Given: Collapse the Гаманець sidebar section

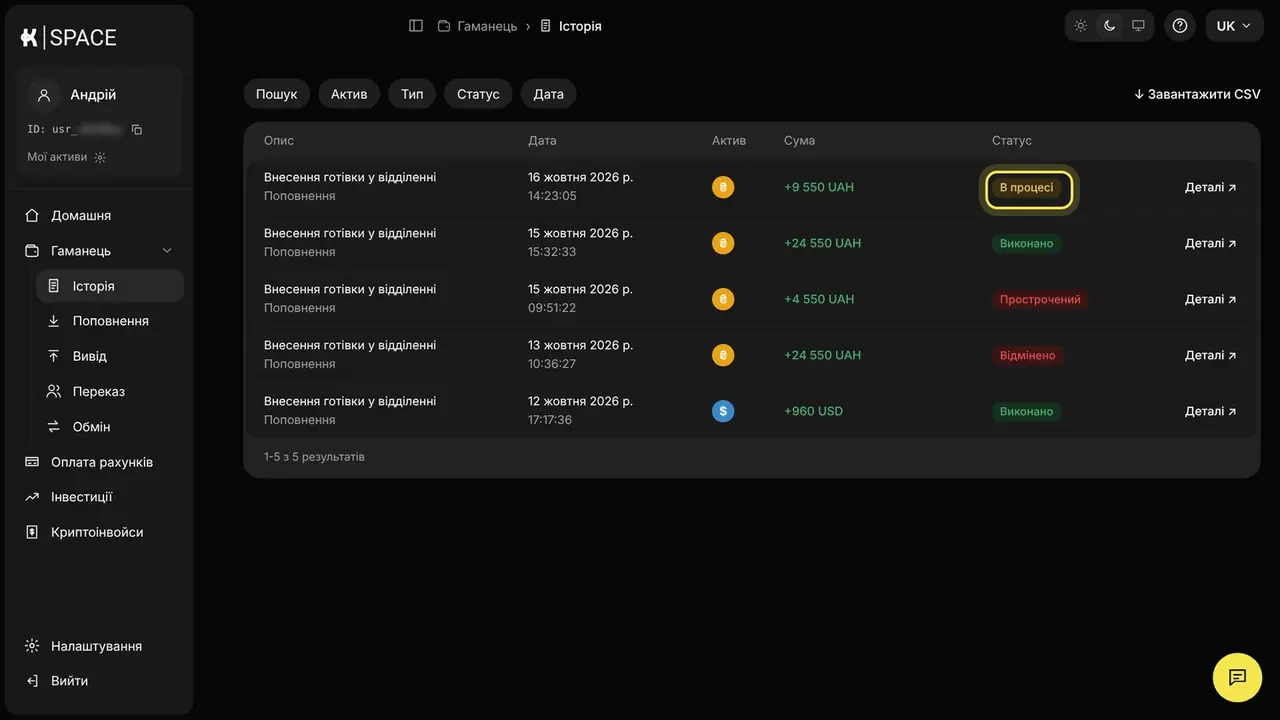Looking at the screenshot, I should point(167,251).
